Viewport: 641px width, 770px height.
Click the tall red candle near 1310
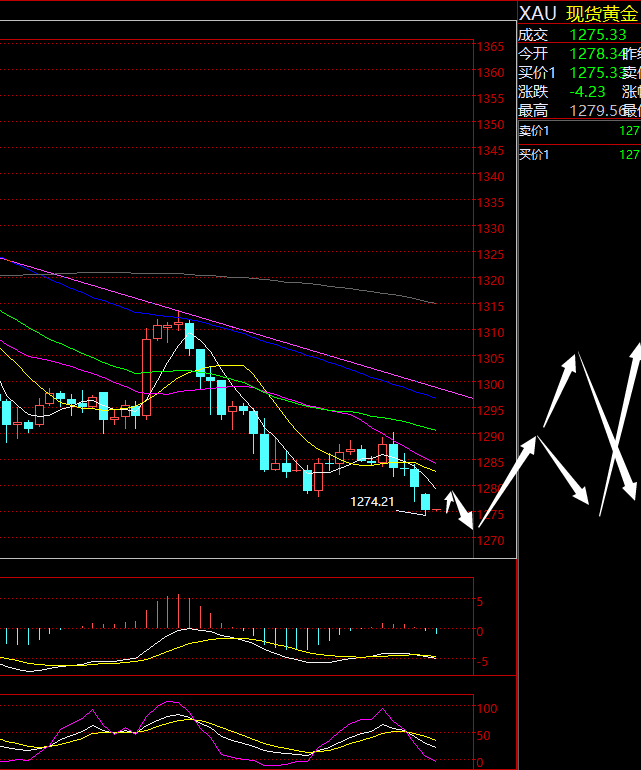tap(146, 377)
